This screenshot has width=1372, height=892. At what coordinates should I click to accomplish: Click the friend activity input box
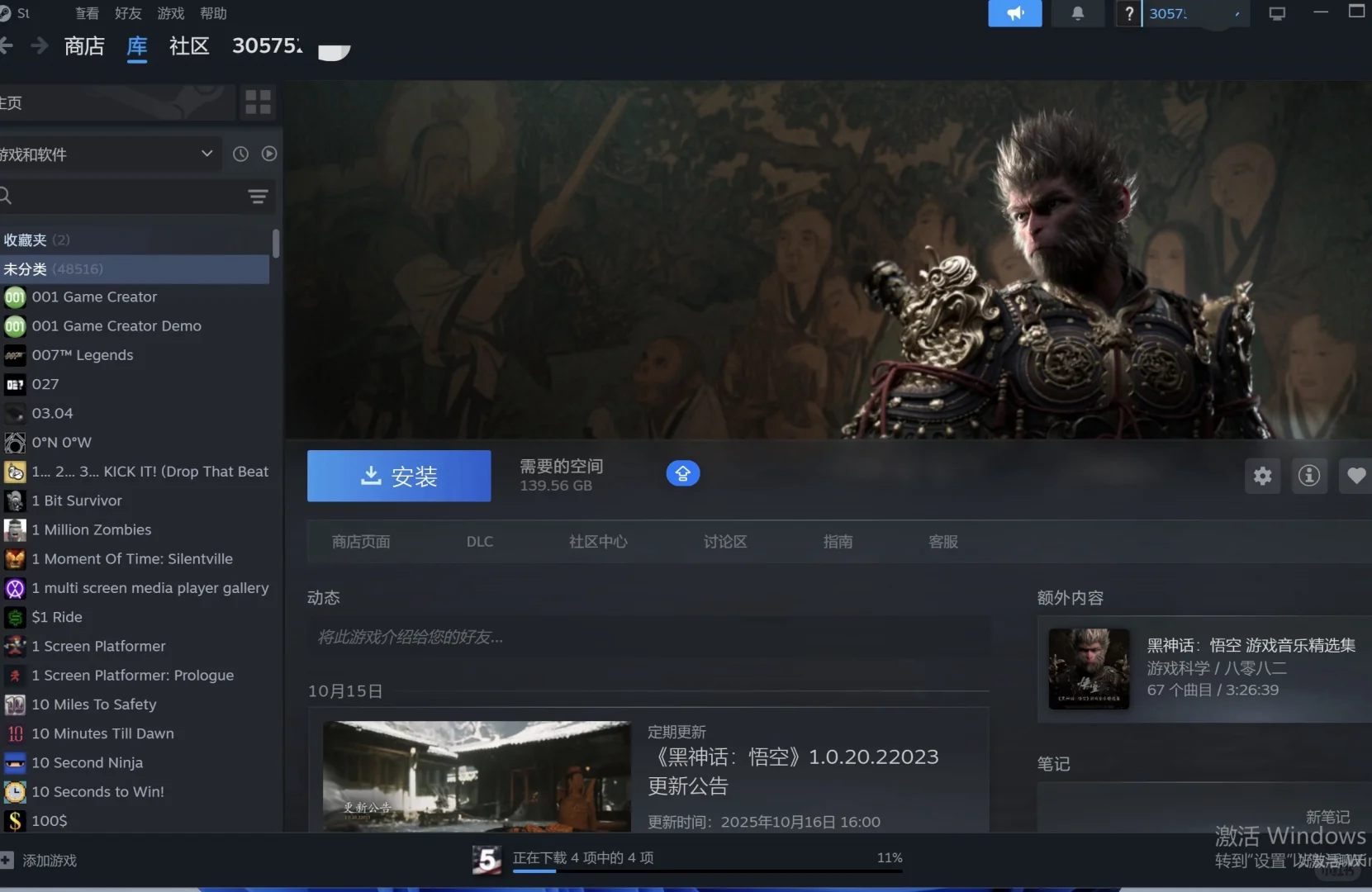coord(648,637)
